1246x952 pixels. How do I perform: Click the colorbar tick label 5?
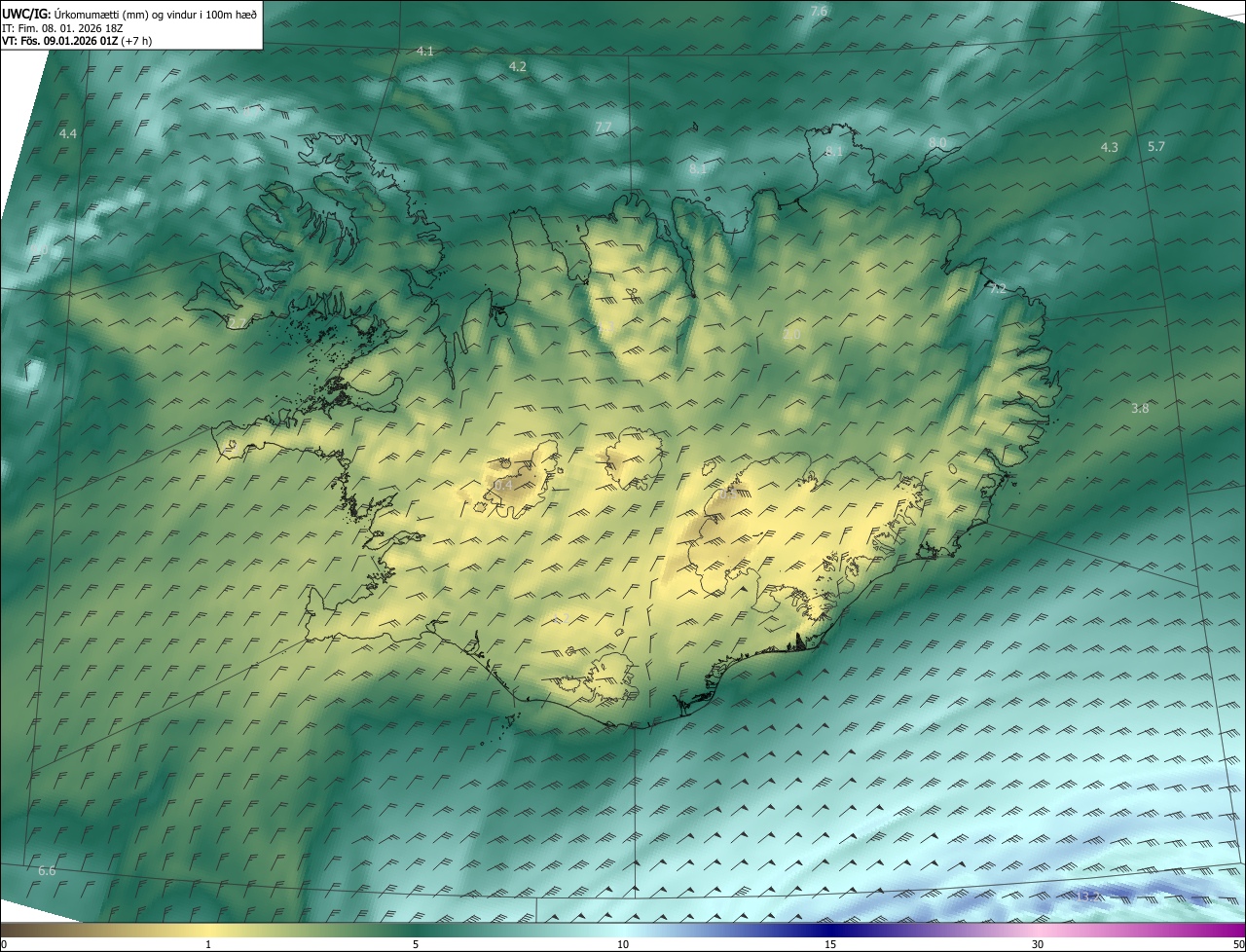tap(416, 944)
